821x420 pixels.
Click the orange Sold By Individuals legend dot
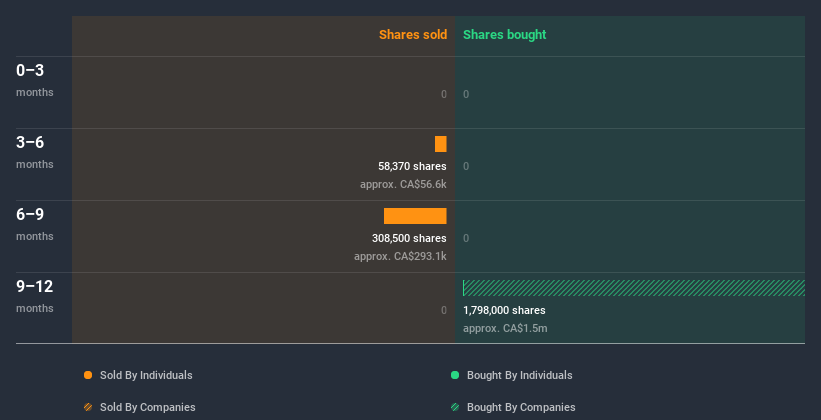pos(88,375)
